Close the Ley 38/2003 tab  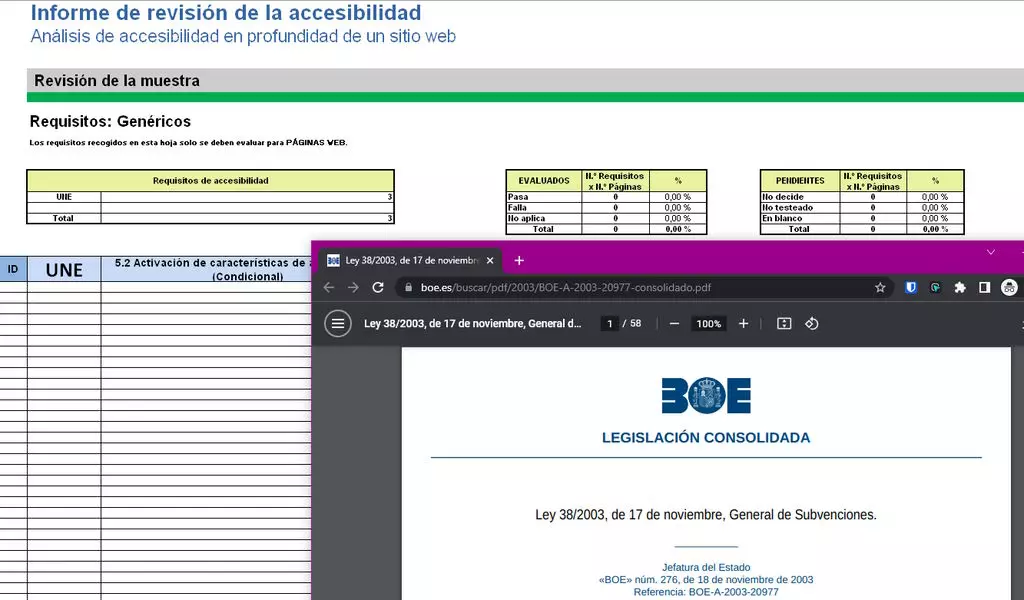[x=491, y=261]
